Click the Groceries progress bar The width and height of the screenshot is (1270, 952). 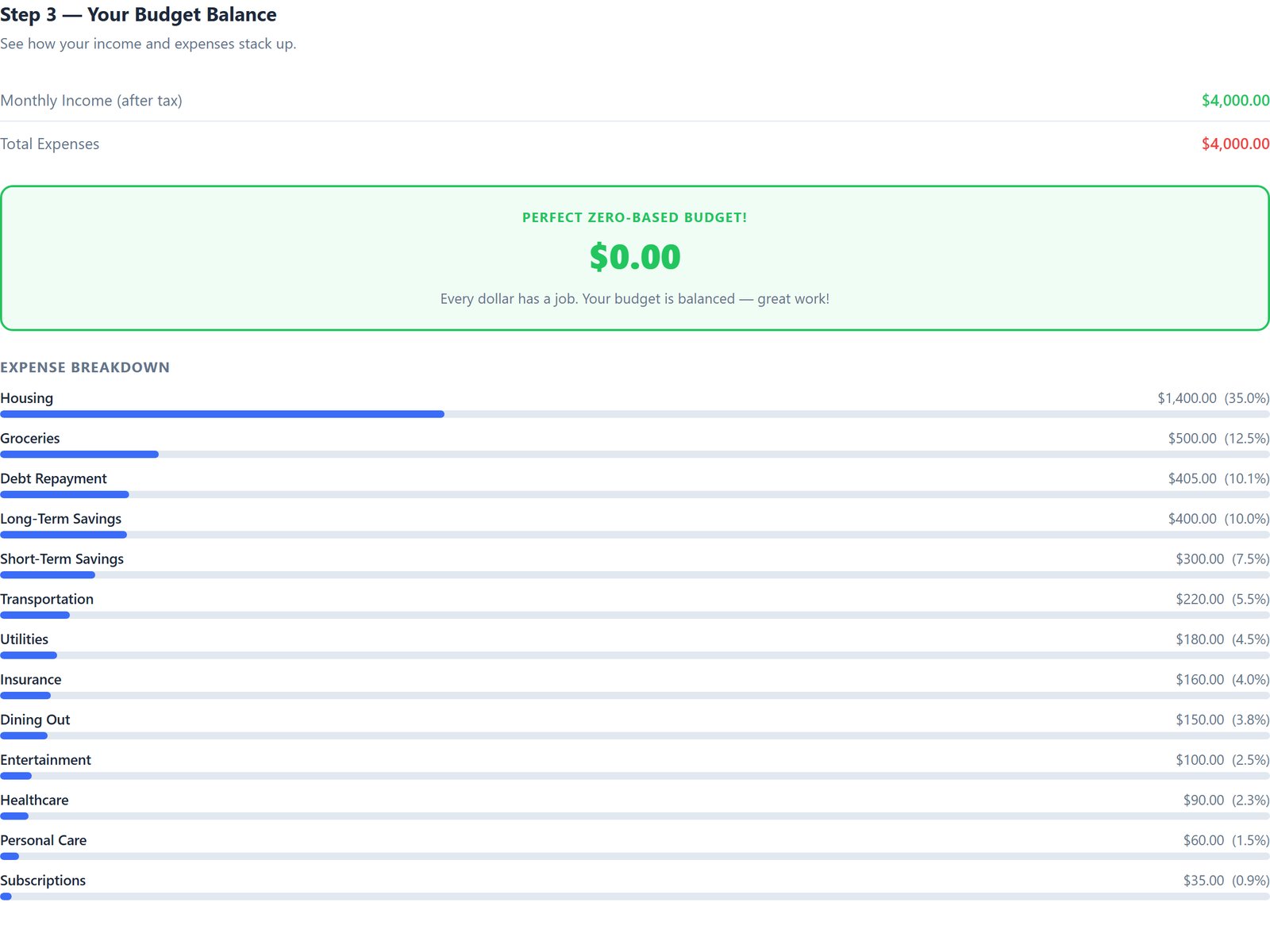tap(635, 455)
